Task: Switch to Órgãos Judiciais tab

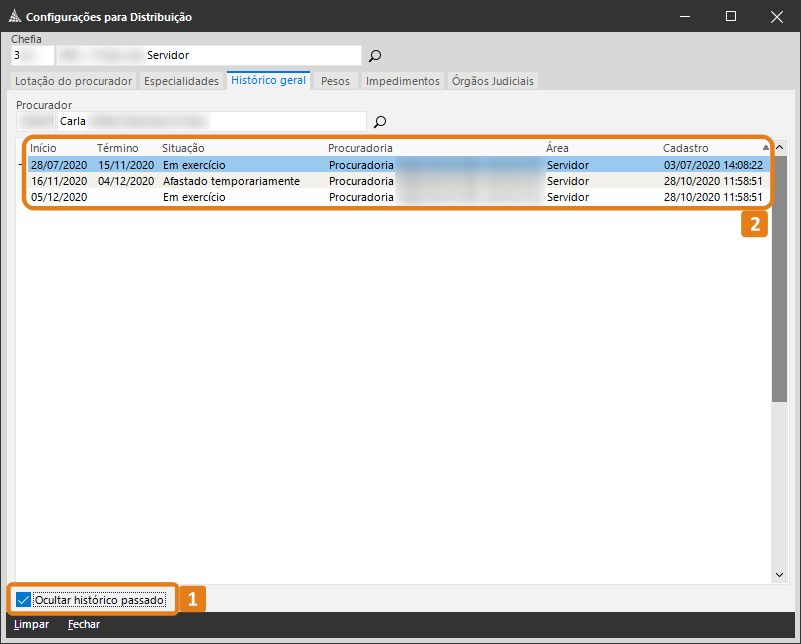Action: 493,81
